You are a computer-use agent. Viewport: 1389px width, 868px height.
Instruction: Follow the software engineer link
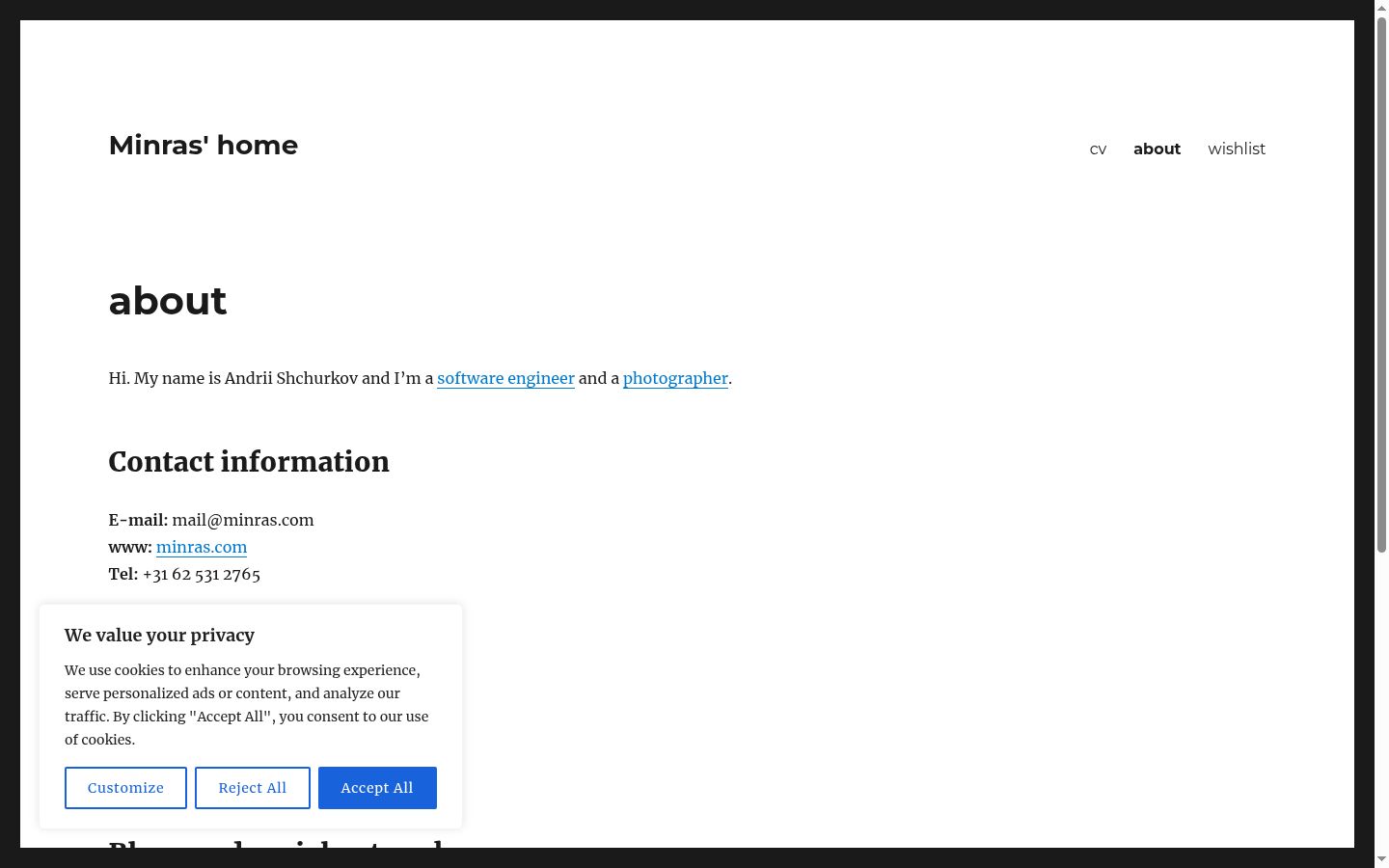[x=505, y=378]
